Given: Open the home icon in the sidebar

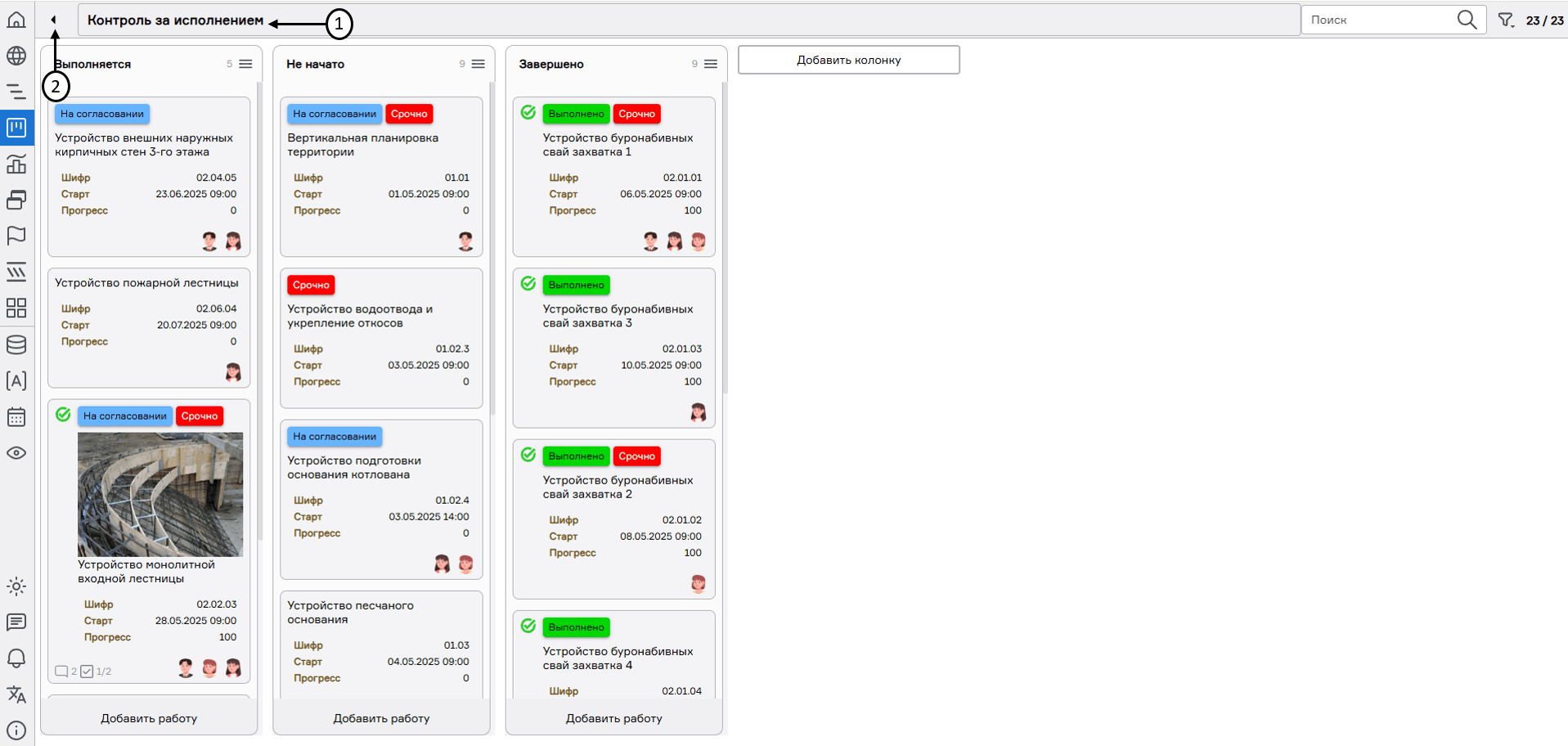Looking at the screenshot, I should pos(16,20).
